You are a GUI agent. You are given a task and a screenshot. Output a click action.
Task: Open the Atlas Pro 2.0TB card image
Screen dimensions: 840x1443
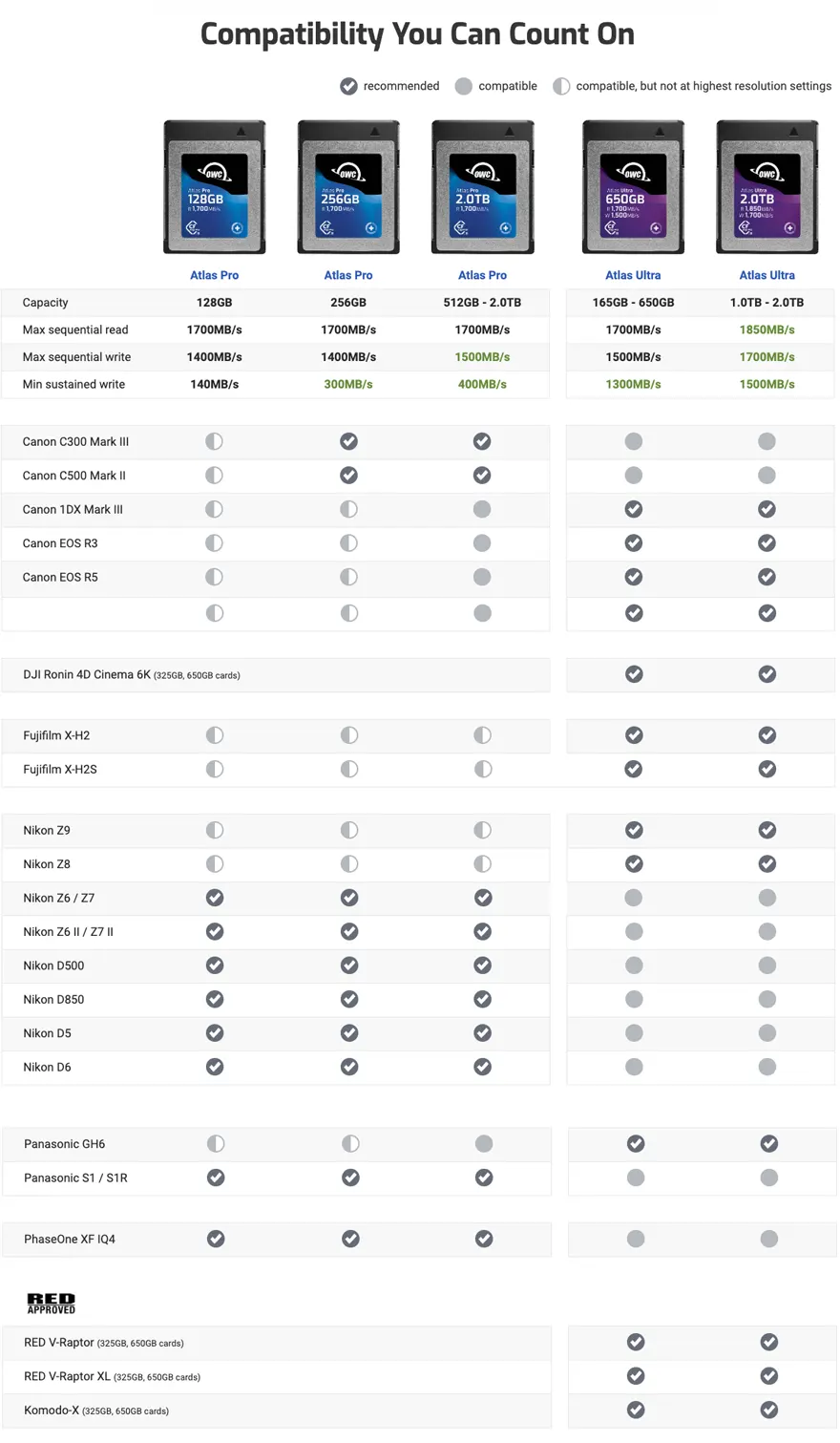point(482,187)
